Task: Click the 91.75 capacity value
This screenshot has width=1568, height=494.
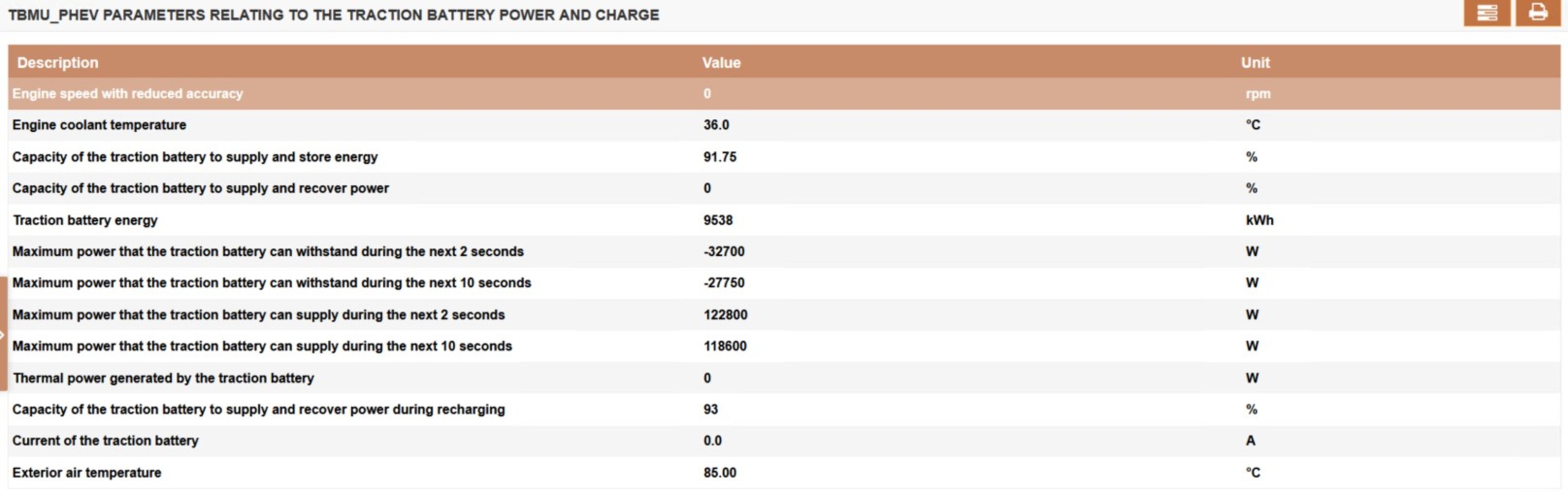Action: (x=720, y=156)
